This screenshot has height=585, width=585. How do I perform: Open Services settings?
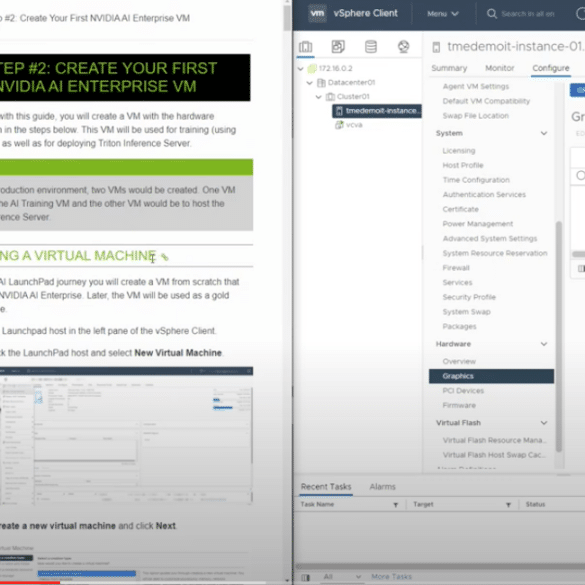457,282
